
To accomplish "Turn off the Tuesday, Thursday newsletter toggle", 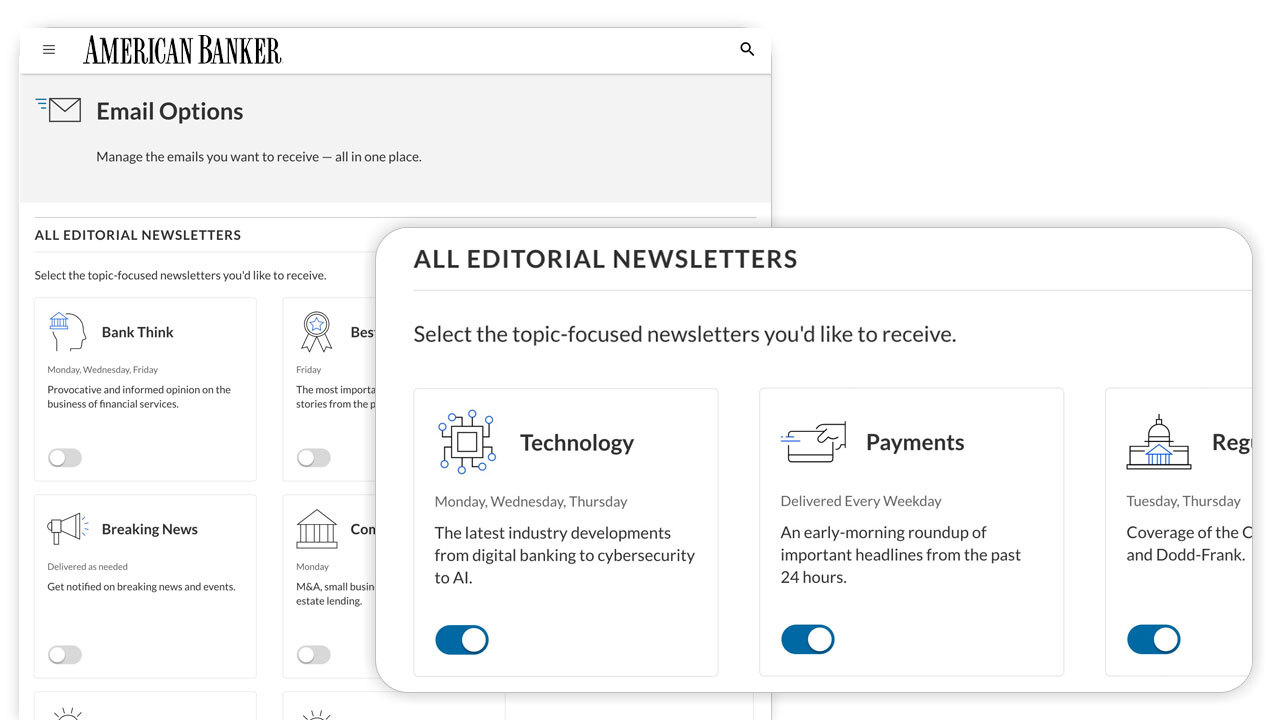I will (1154, 640).
